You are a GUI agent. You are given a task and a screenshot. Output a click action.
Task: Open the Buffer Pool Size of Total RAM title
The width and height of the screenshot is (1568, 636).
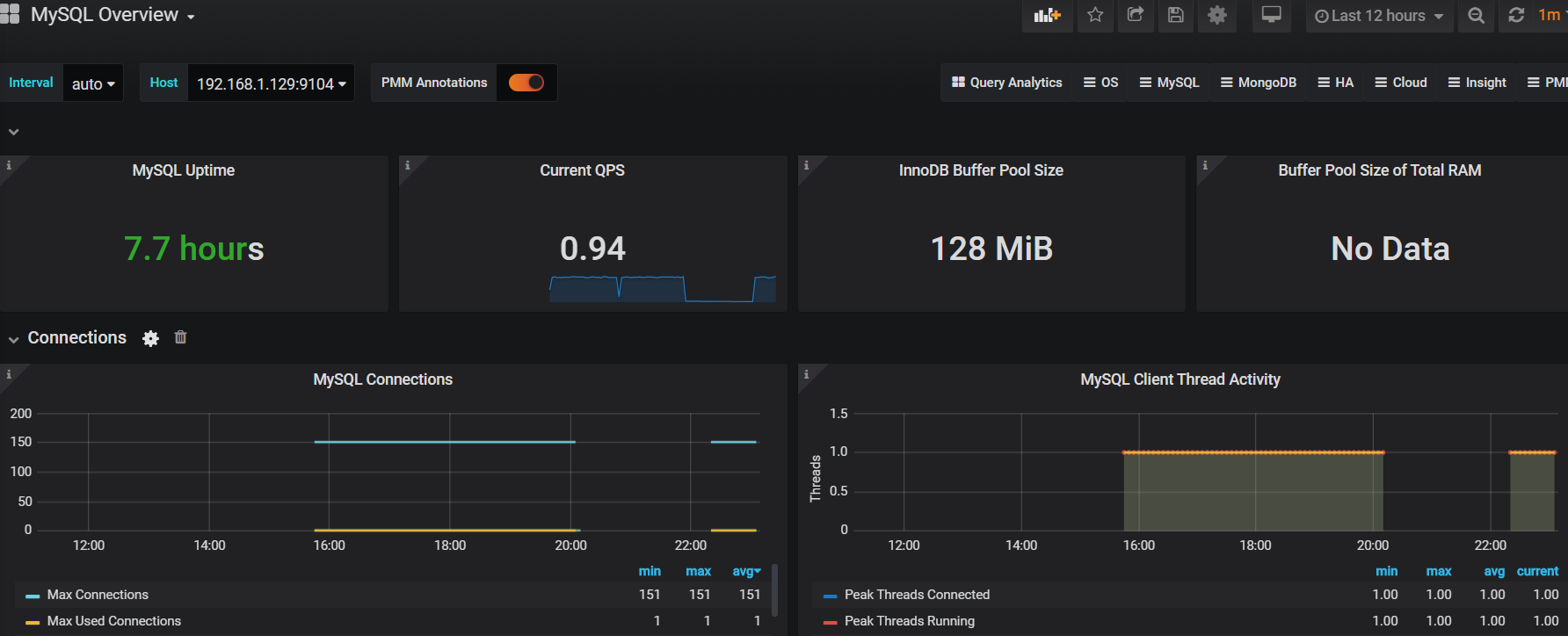[1380, 170]
